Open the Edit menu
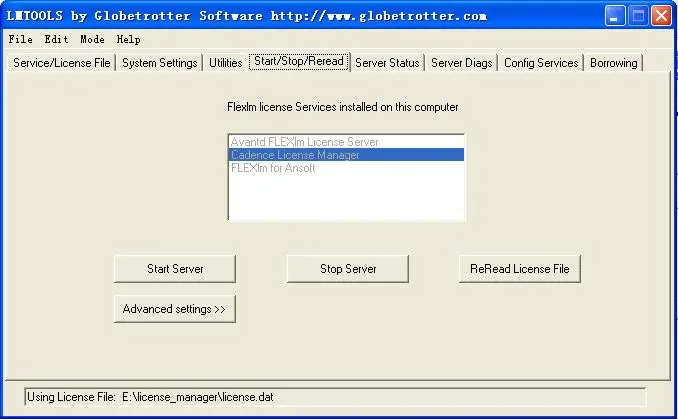This screenshot has width=678, height=419. pyautogui.click(x=56, y=39)
